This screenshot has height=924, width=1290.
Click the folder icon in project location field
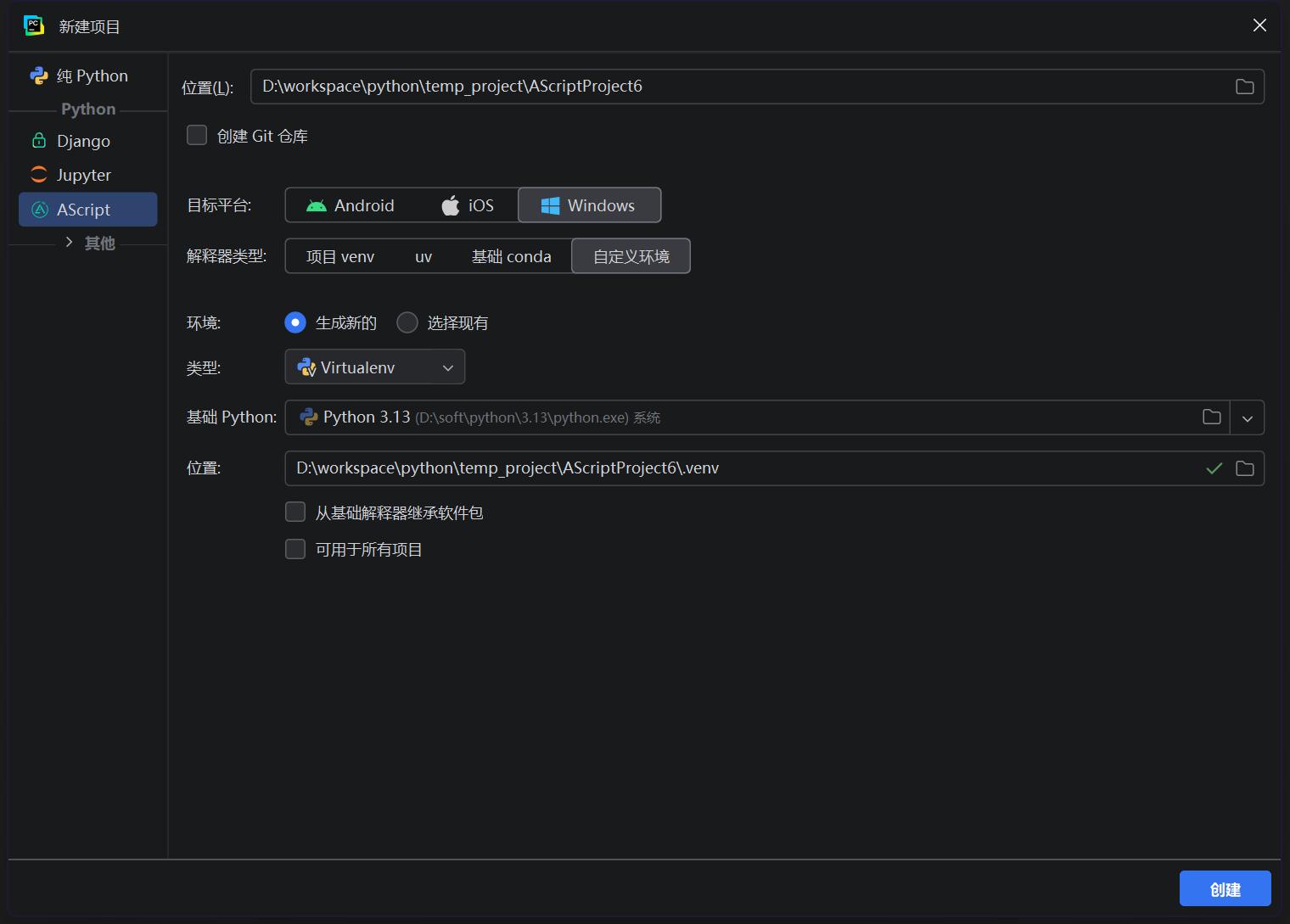(1244, 87)
